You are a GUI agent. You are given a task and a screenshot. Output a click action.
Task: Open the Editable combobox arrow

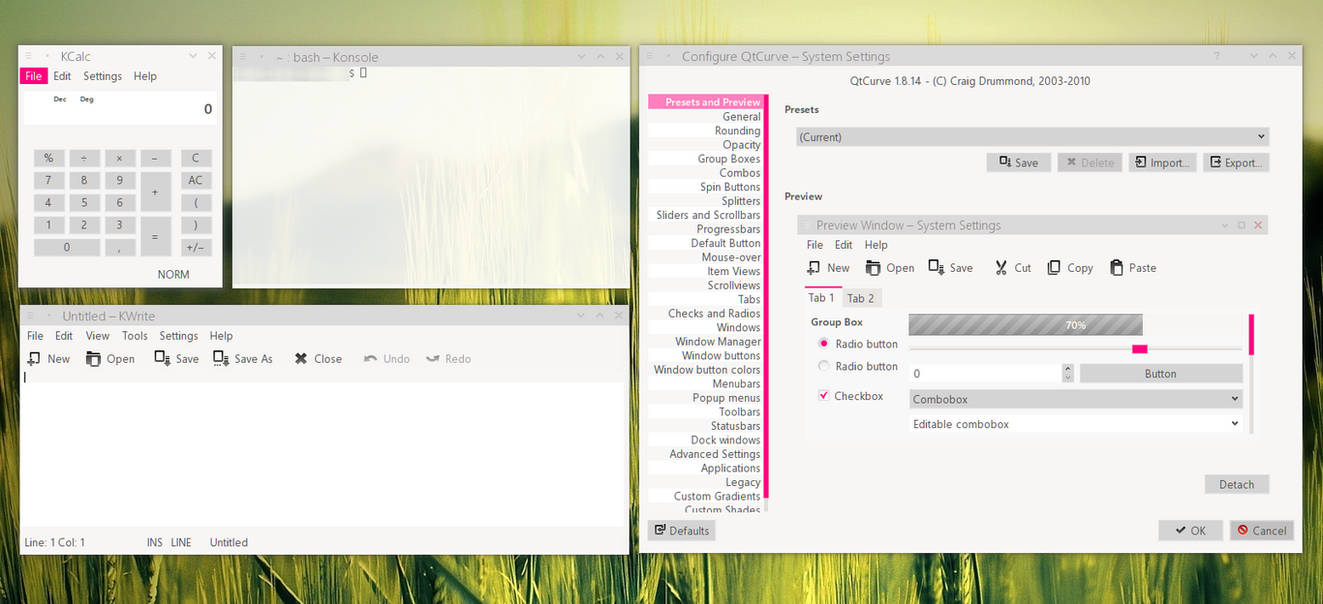(1235, 424)
